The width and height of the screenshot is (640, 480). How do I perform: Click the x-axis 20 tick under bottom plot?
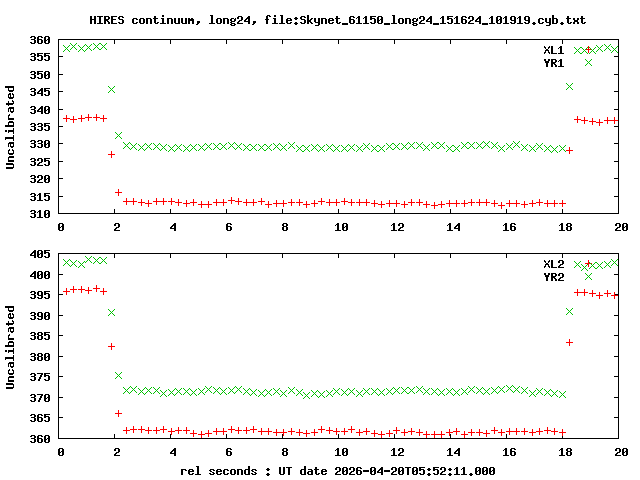tap(620, 452)
